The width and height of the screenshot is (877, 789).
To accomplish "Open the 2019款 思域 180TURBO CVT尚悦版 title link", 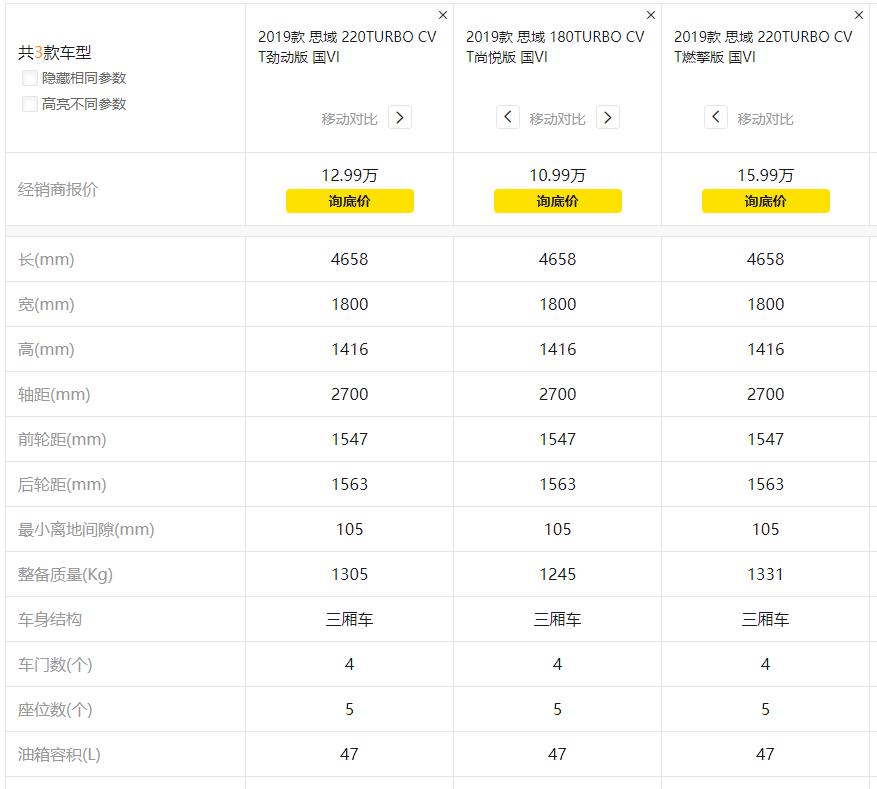I will coord(555,47).
